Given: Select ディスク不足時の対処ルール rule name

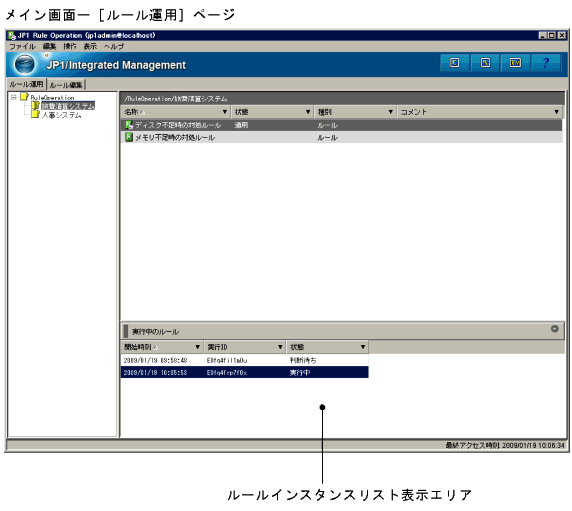Looking at the screenshot, I should (178, 125).
